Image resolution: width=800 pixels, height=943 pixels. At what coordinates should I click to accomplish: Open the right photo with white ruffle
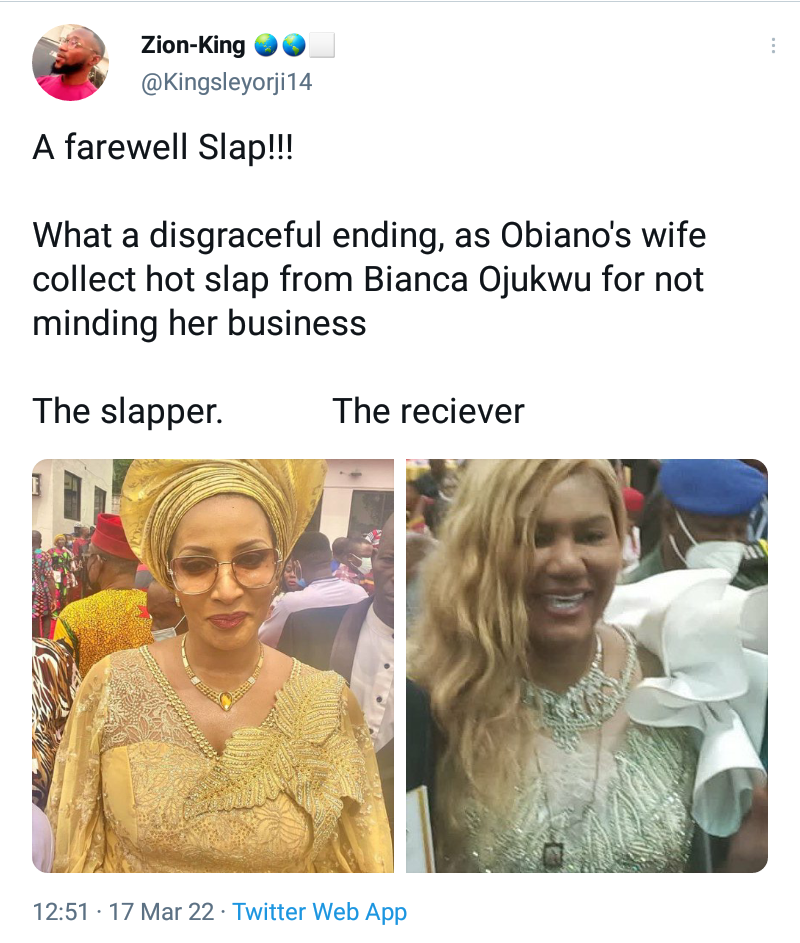point(587,665)
